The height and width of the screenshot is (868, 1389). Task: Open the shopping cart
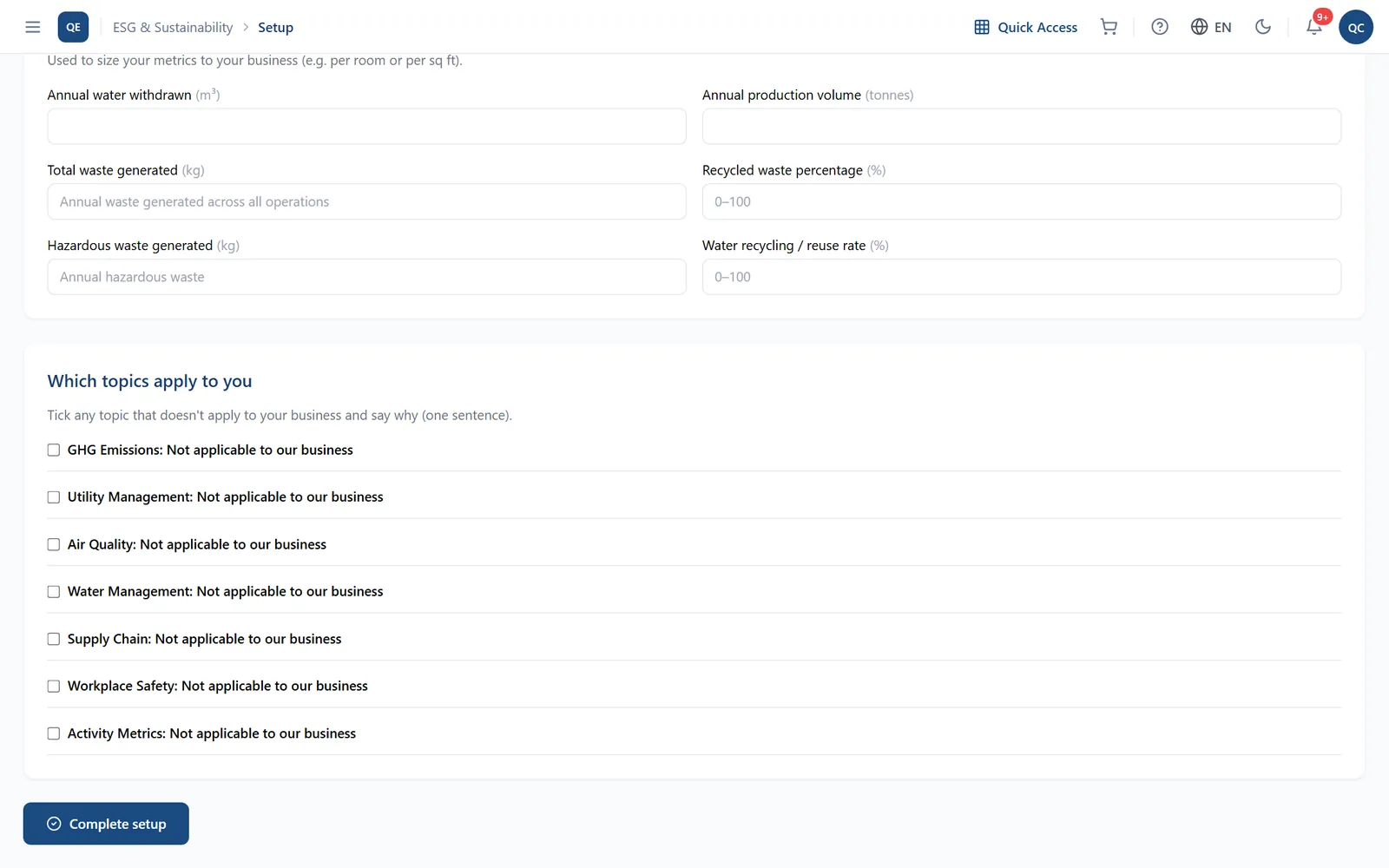point(1109,27)
